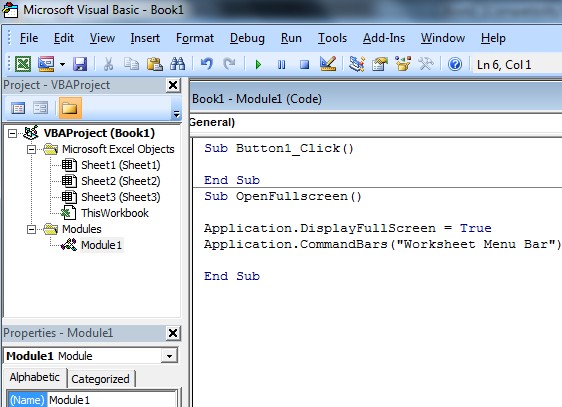Open the Add-Ins menu
Image resolution: width=562 pixels, height=407 pixels.
point(384,38)
